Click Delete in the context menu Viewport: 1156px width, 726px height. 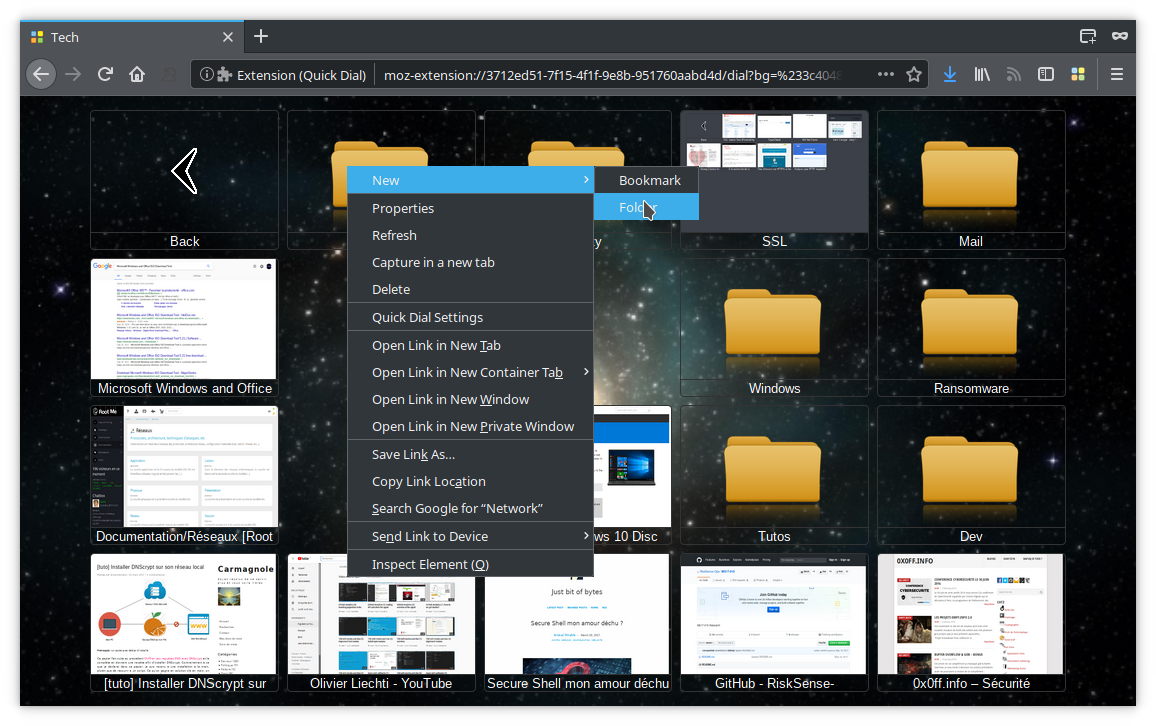[x=391, y=289]
